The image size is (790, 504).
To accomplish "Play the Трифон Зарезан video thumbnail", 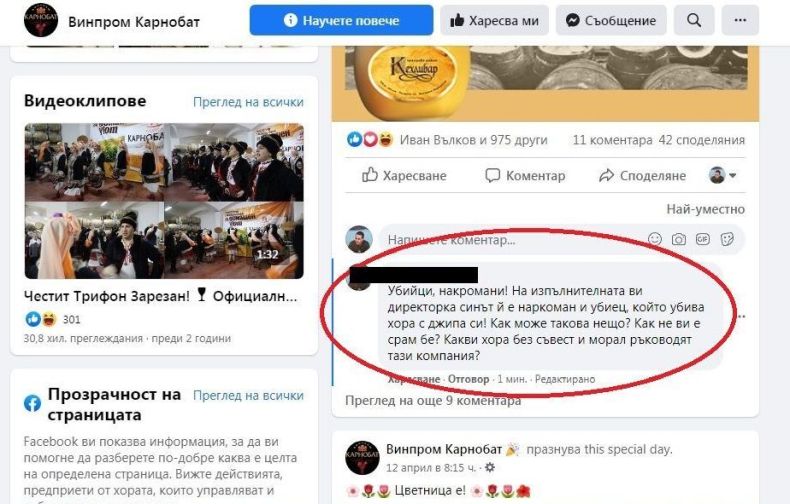I will point(164,201).
